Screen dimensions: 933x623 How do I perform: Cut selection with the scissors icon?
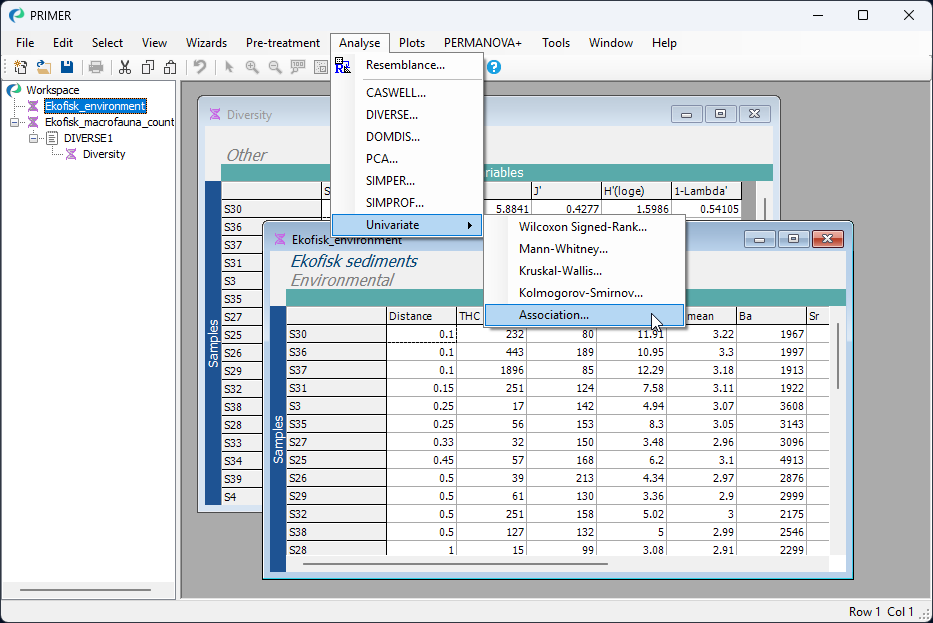[x=124, y=66]
